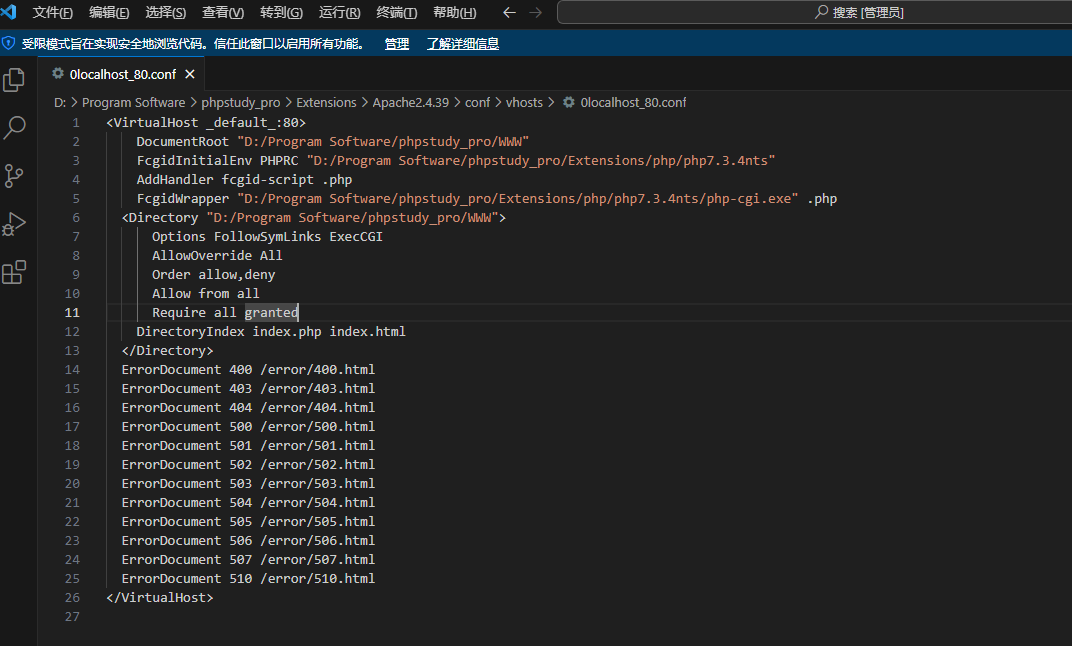Open the Search view in activity bar
This screenshot has height=646, width=1072.
coord(14,127)
